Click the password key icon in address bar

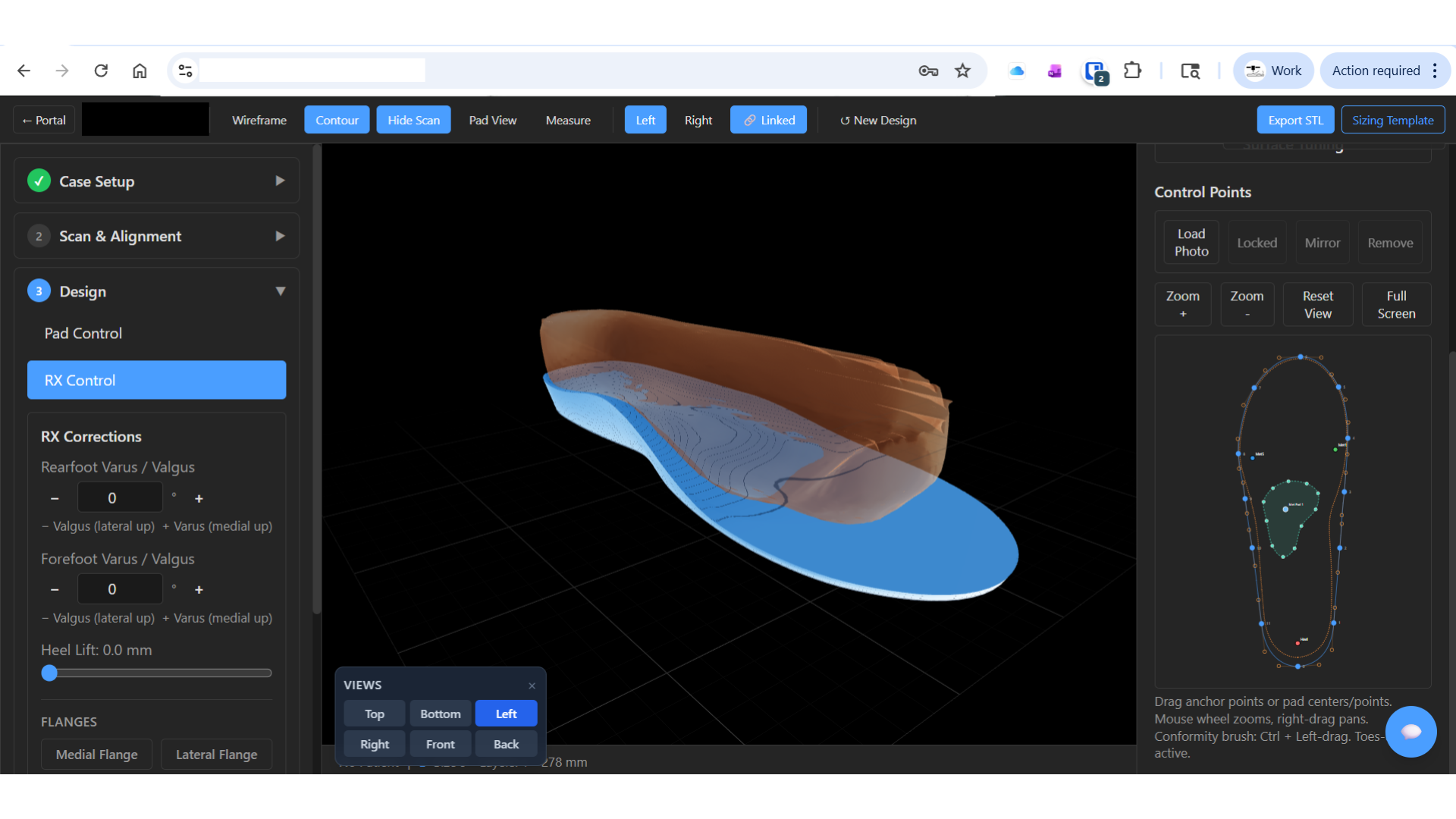coord(928,71)
